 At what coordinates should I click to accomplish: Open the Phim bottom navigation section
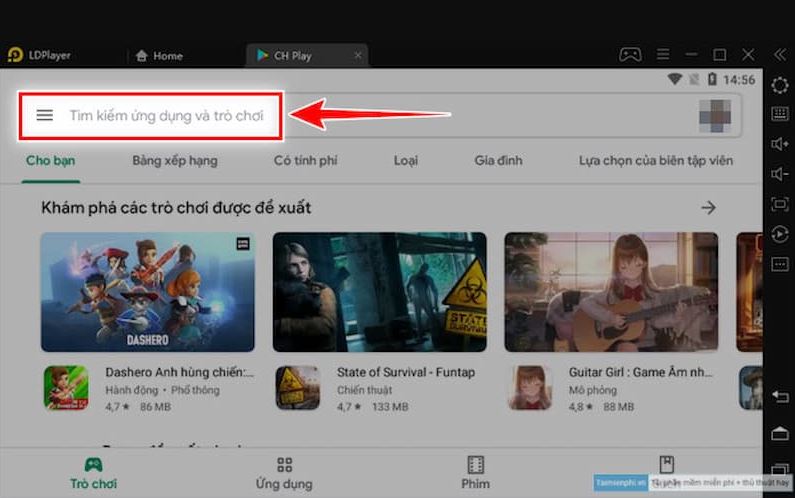click(475, 473)
